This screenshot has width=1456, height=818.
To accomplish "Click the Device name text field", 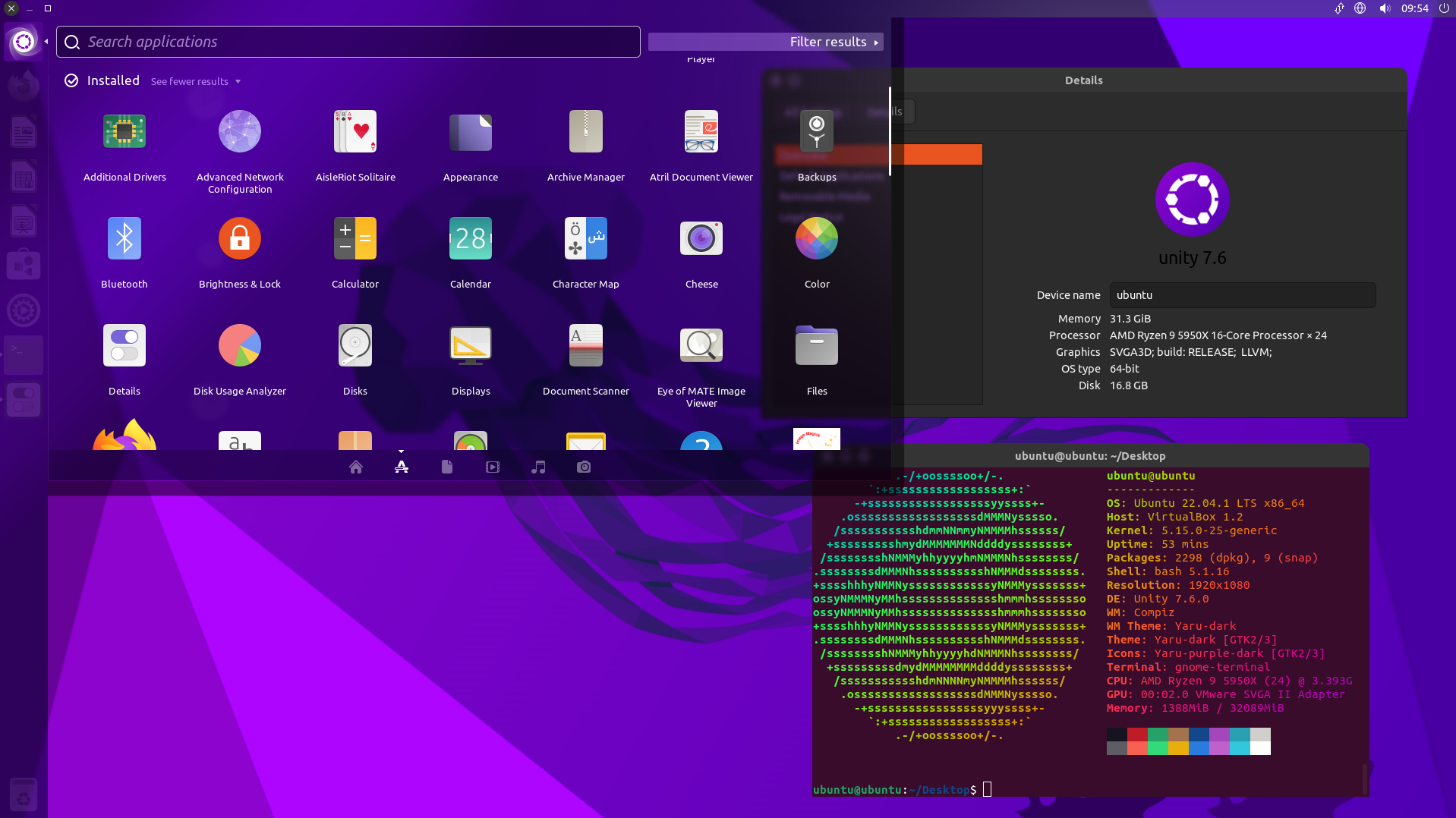I will coord(1242,295).
